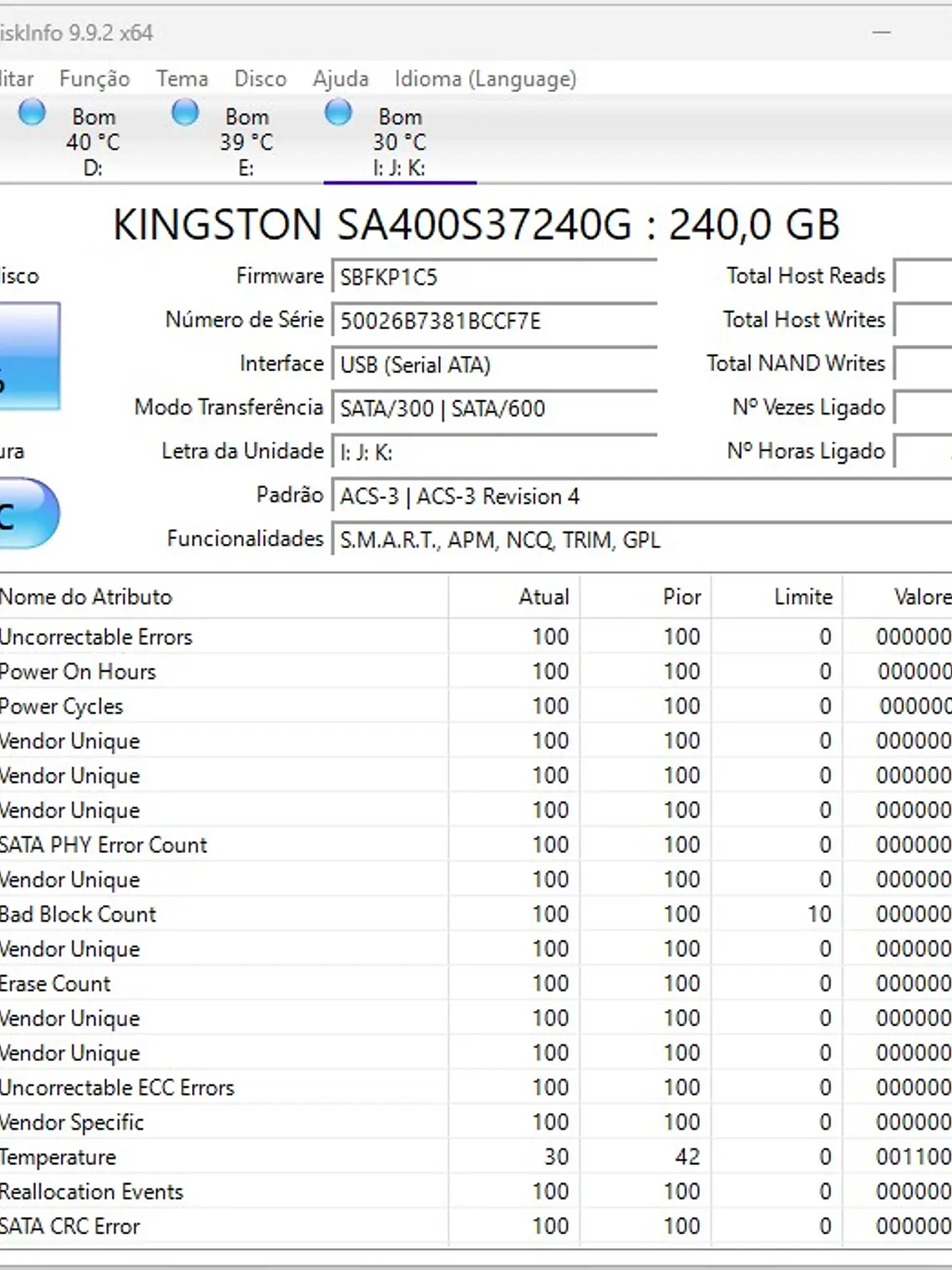Select the Bad Block Count row
The height and width of the screenshot is (1270, 952).
[476, 914]
